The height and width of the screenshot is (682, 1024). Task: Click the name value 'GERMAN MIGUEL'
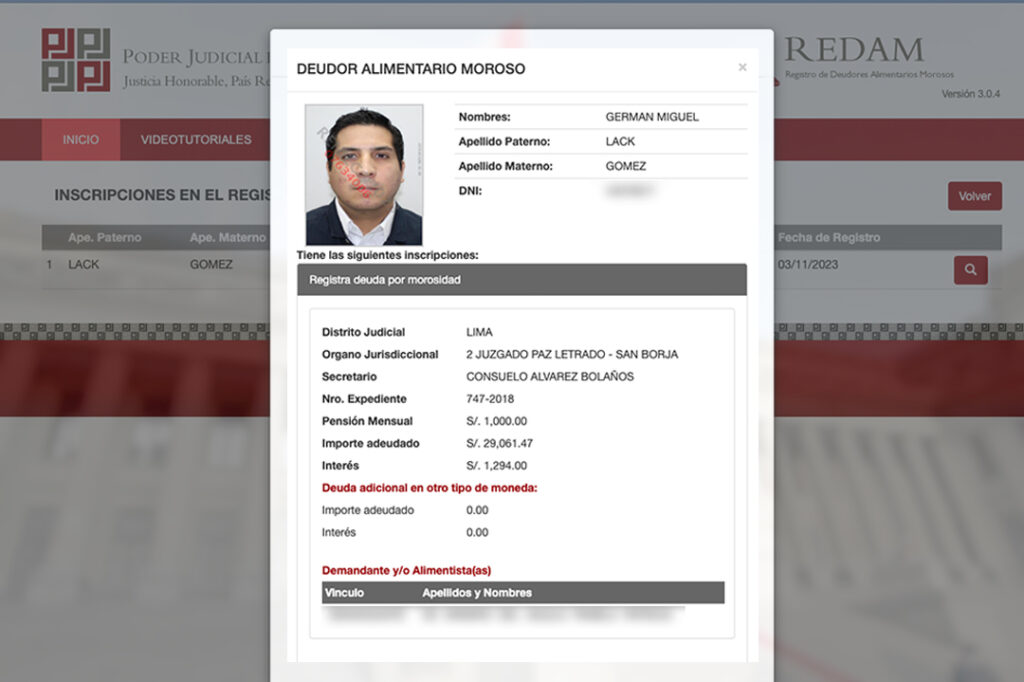pos(652,117)
